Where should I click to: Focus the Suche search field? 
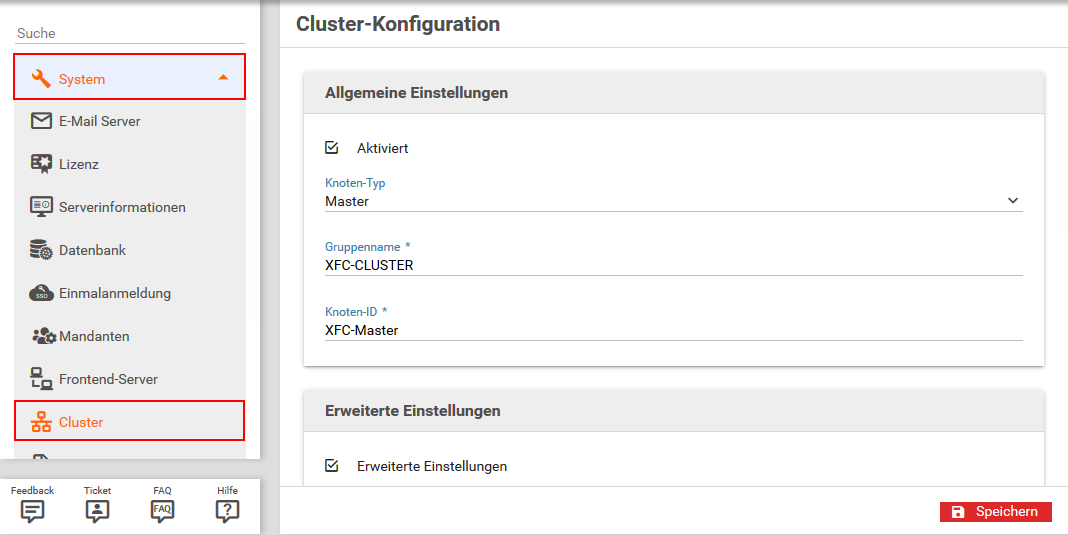129,33
